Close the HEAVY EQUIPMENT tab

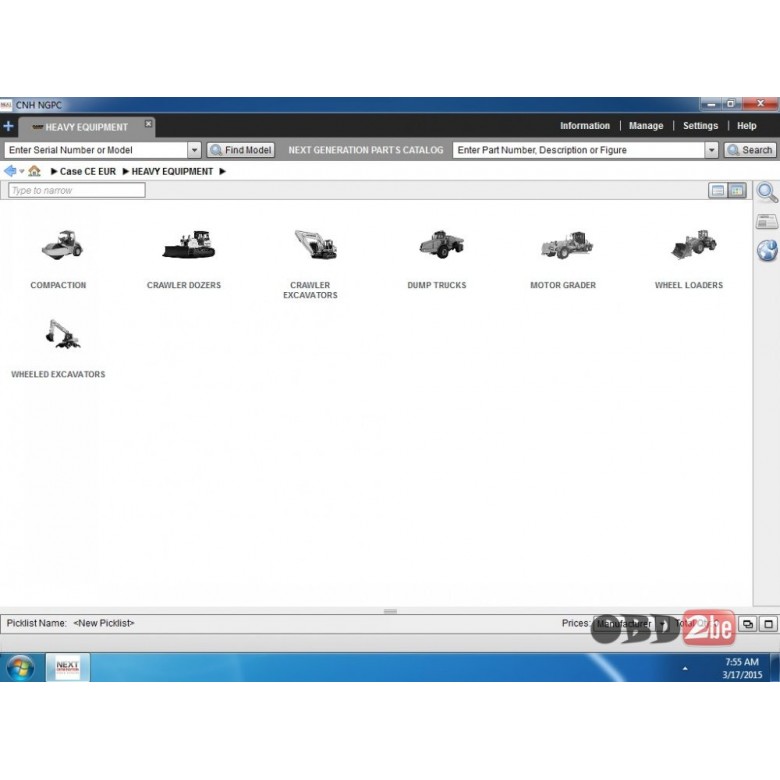148,123
